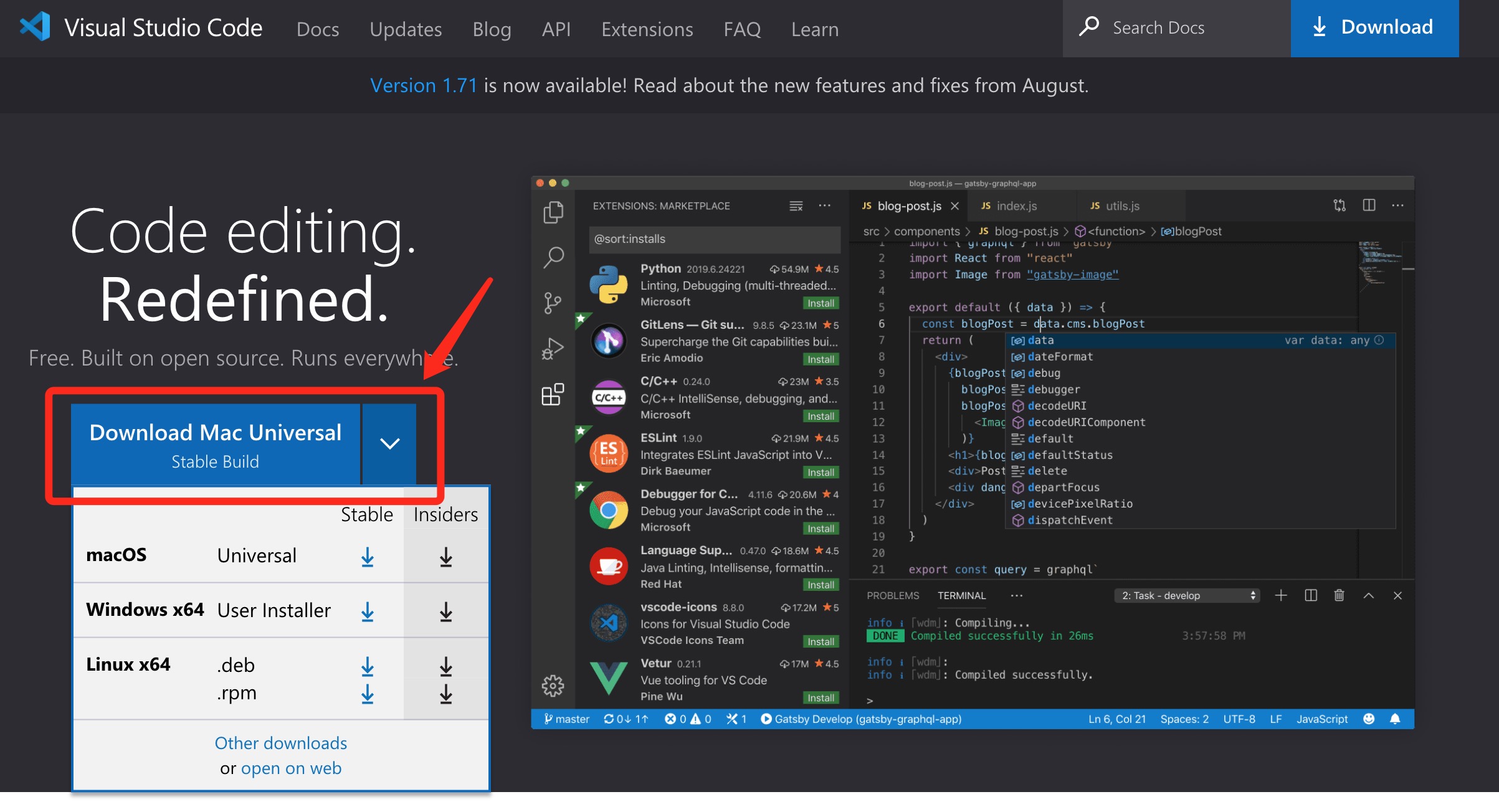
Task: Click Download Mac Universal Stable Build button
Action: tap(215, 445)
